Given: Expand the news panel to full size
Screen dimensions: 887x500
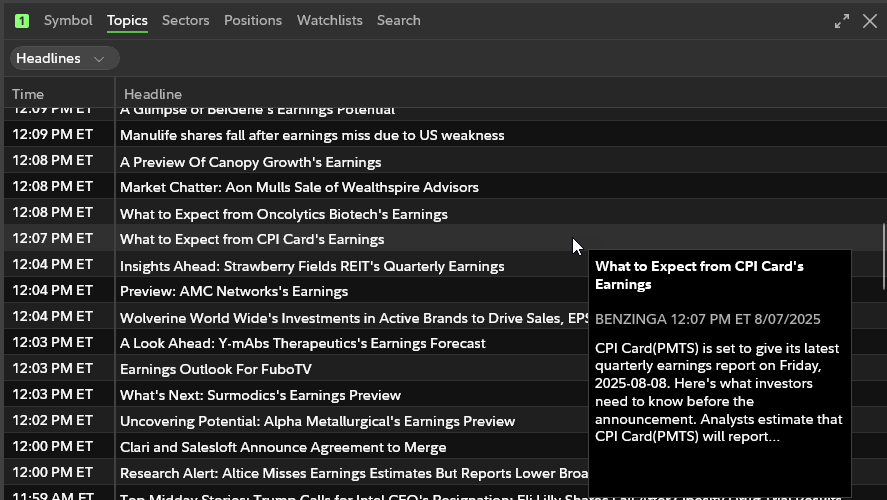Looking at the screenshot, I should (x=842, y=21).
